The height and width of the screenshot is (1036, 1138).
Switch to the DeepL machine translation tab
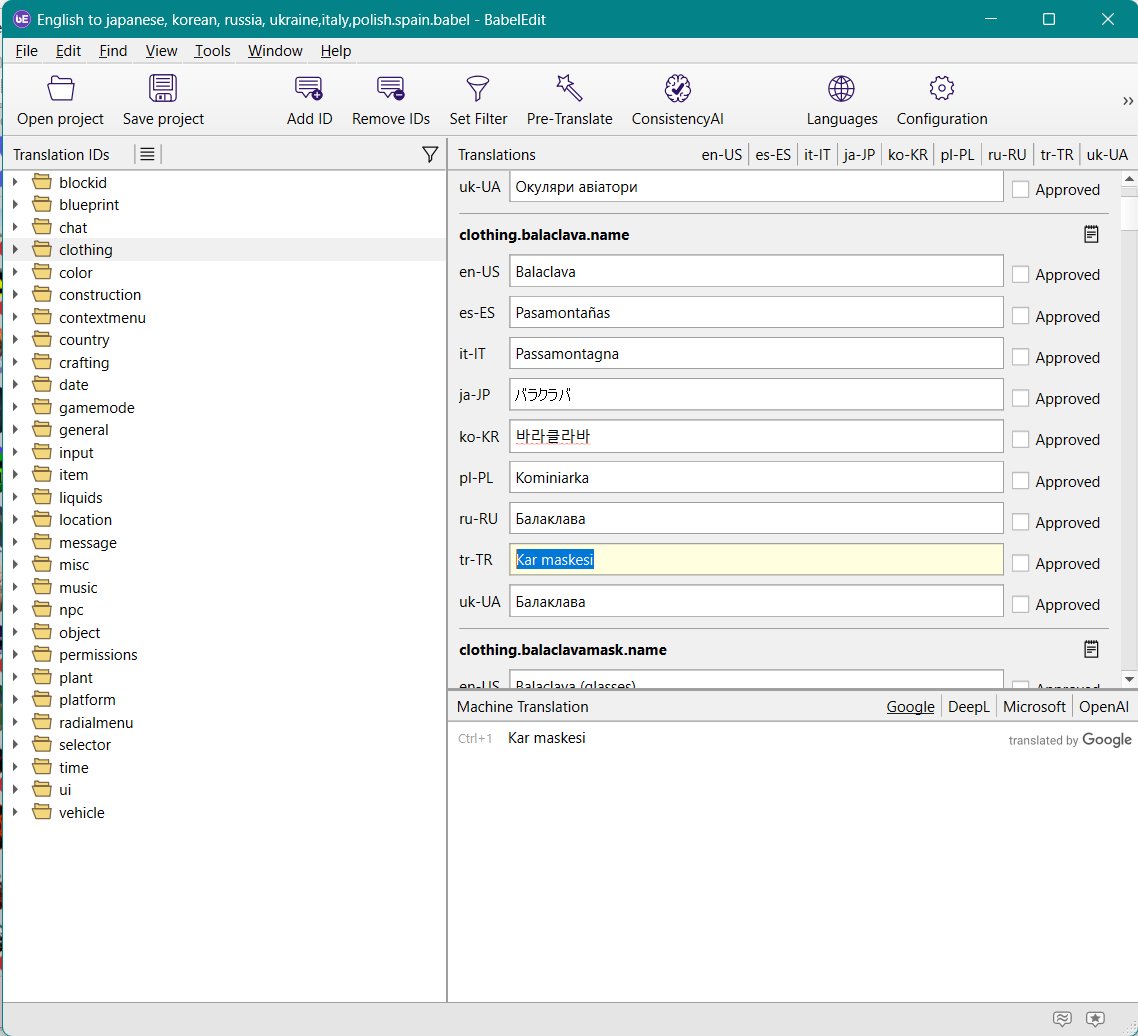click(x=968, y=707)
